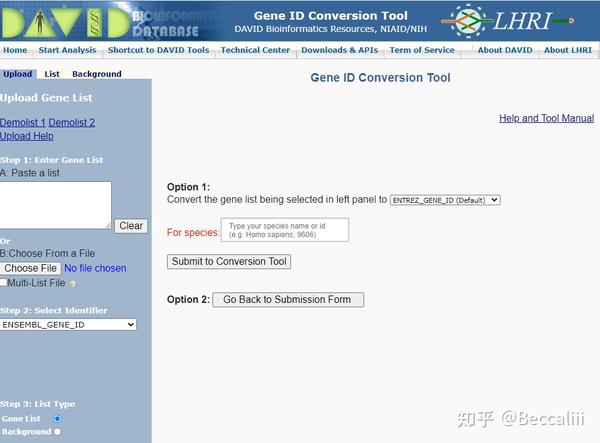Click Submit to Conversion Tool button
600x443 pixels.
(x=229, y=262)
